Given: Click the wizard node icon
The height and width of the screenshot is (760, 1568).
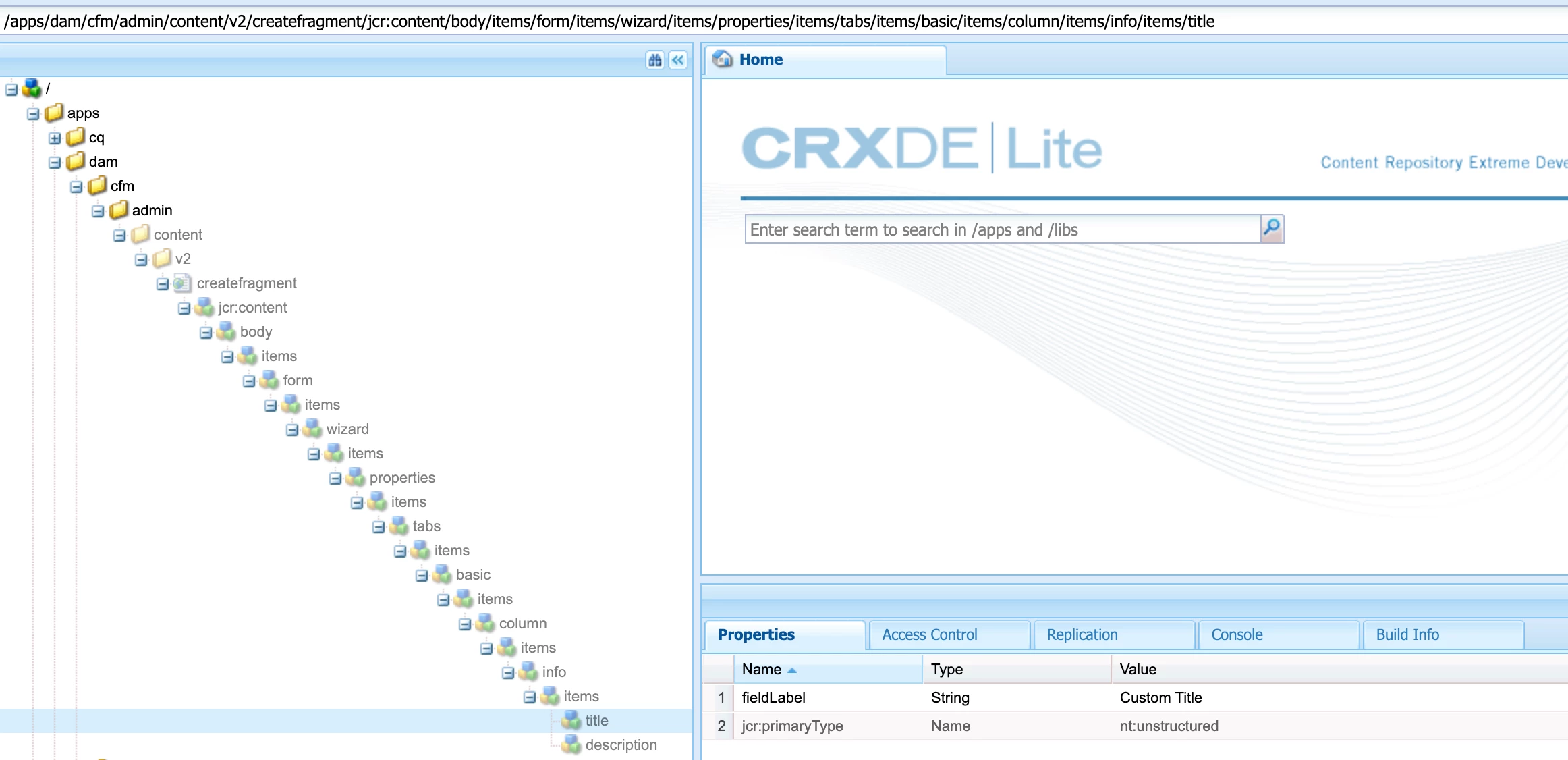Looking at the screenshot, I should pyautogui.click(x=312, y=429).
